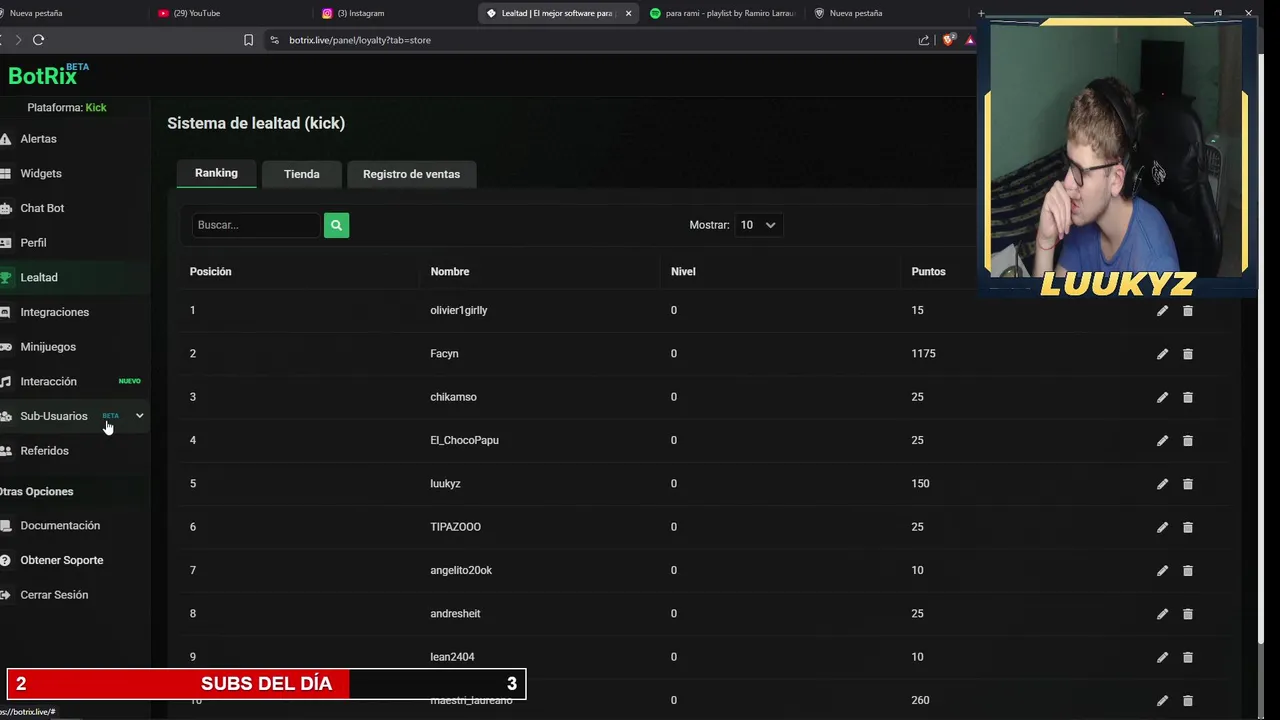Click the Puntos column header

(928, 272)
